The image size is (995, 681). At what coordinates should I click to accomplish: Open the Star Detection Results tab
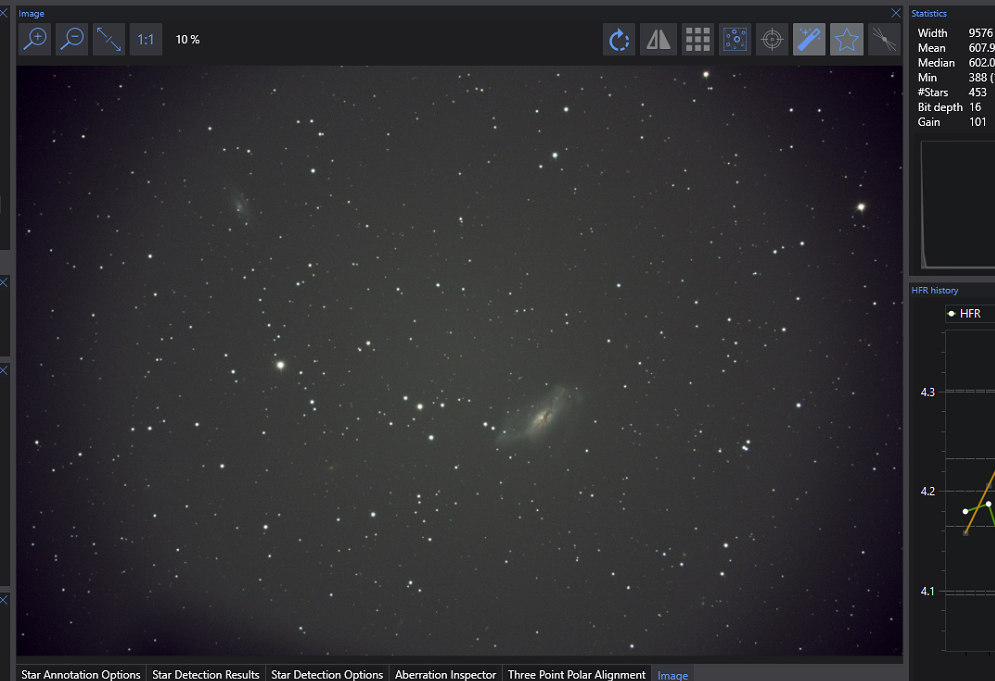(206, 674)
